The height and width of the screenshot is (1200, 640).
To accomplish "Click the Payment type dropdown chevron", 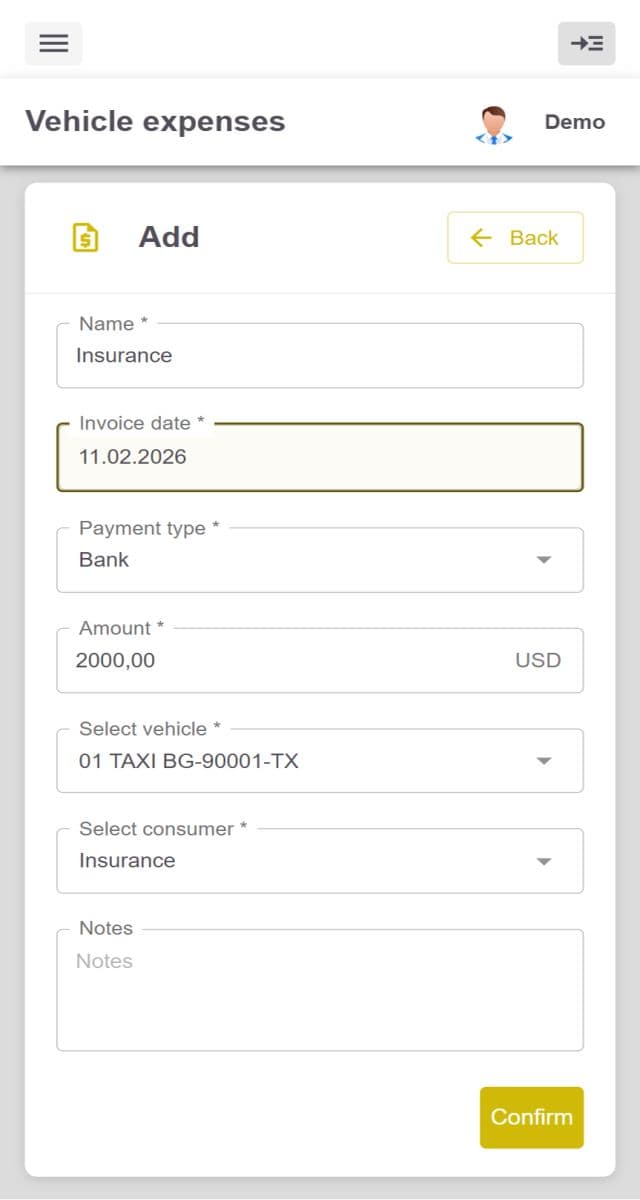I will coord(544,560).
